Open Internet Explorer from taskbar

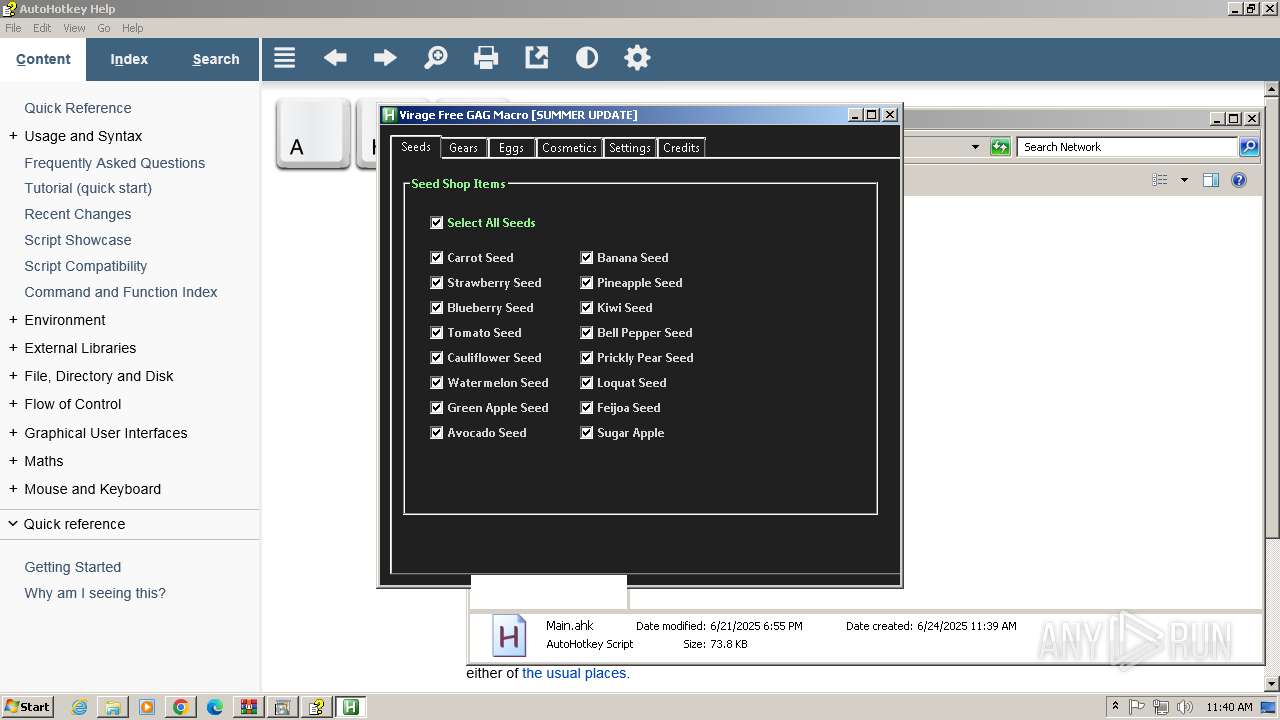(79, 707)
